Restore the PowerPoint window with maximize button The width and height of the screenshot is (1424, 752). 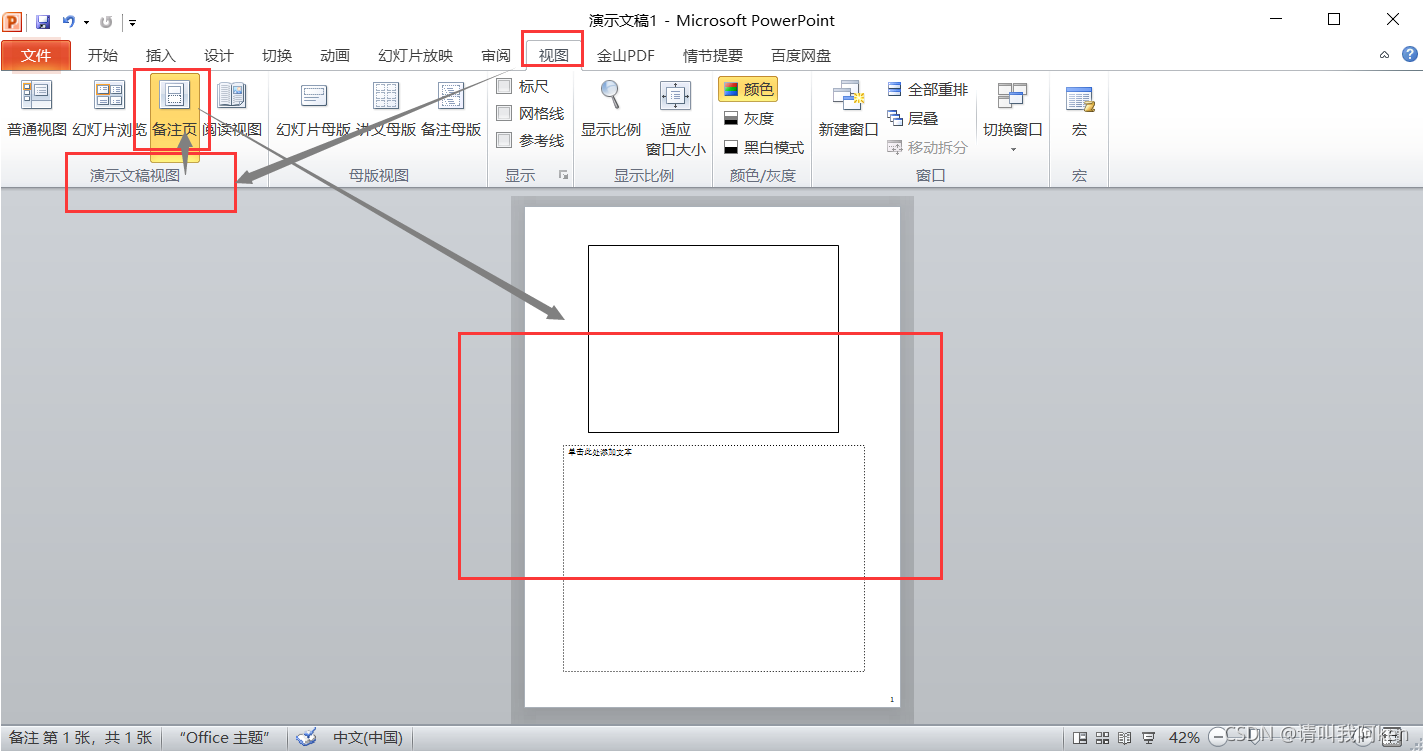(1334, 19)
